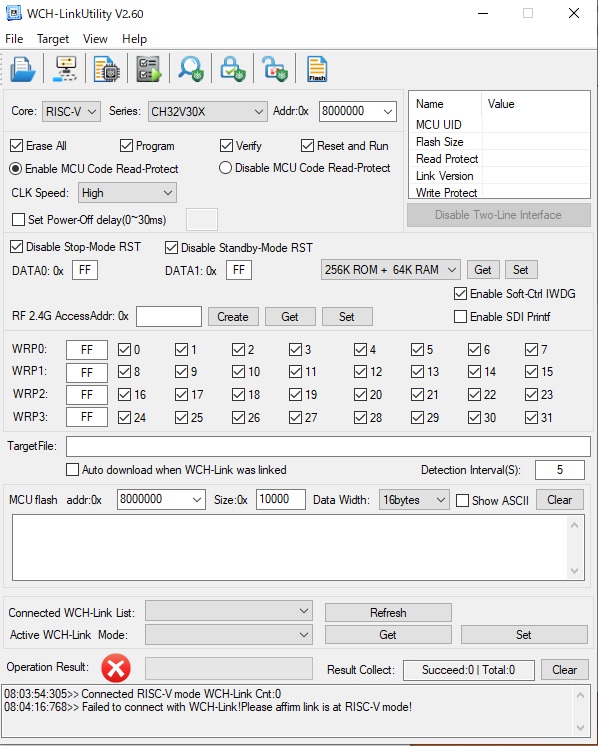Open Data Width 16bytes dropdown
598x746 pixels.
click(414, 500)
